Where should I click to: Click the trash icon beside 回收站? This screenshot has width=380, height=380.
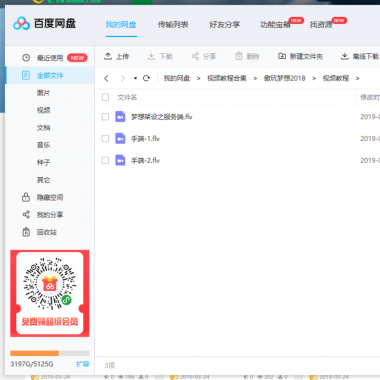(x=26, y=232)
